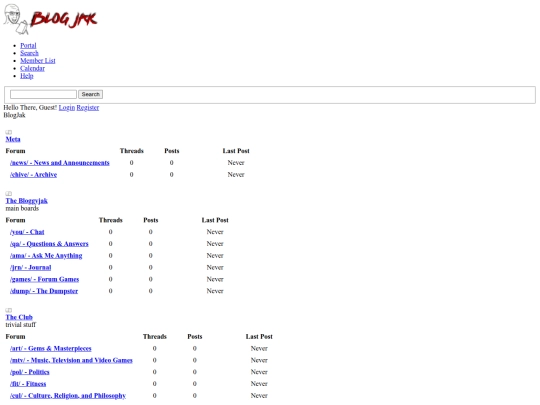Open The Club category link

(x=19, y=317)
